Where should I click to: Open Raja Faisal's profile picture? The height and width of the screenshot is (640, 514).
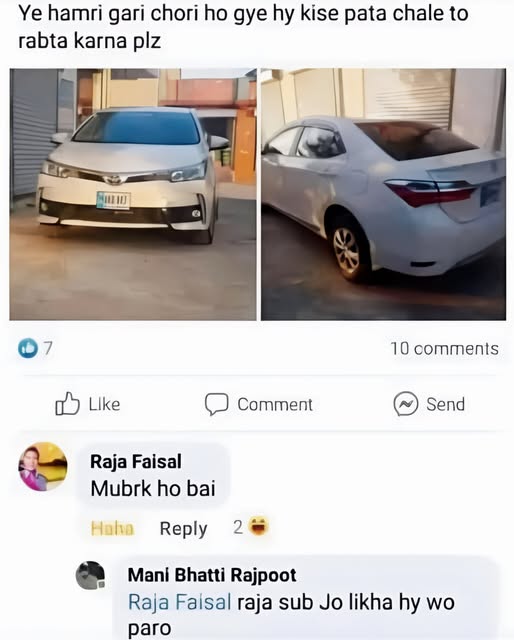coord(43,467)
